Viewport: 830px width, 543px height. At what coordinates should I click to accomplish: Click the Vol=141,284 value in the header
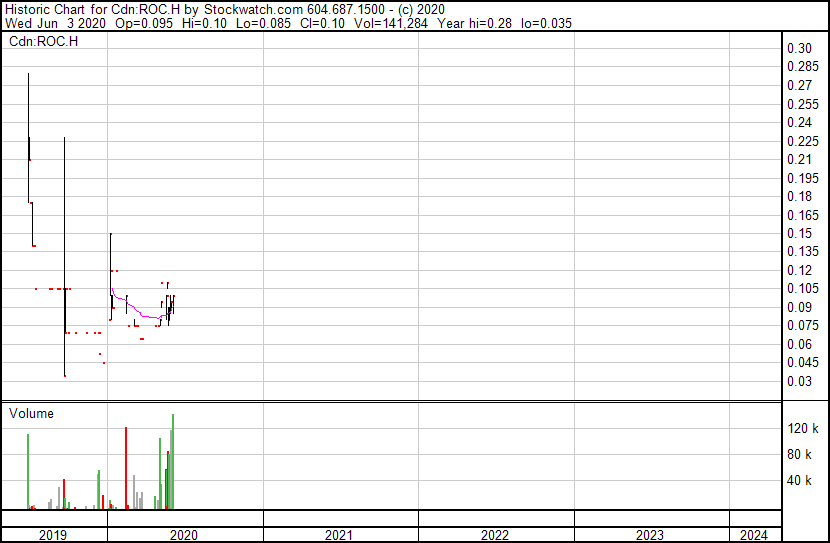tap(391, 23)
